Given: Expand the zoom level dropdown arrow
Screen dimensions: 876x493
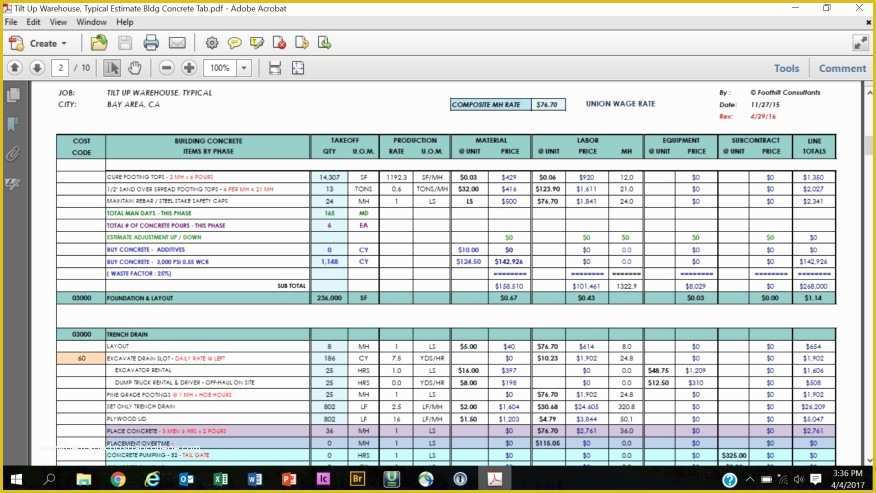Looking at the screenshot, I should click(244, 68).
